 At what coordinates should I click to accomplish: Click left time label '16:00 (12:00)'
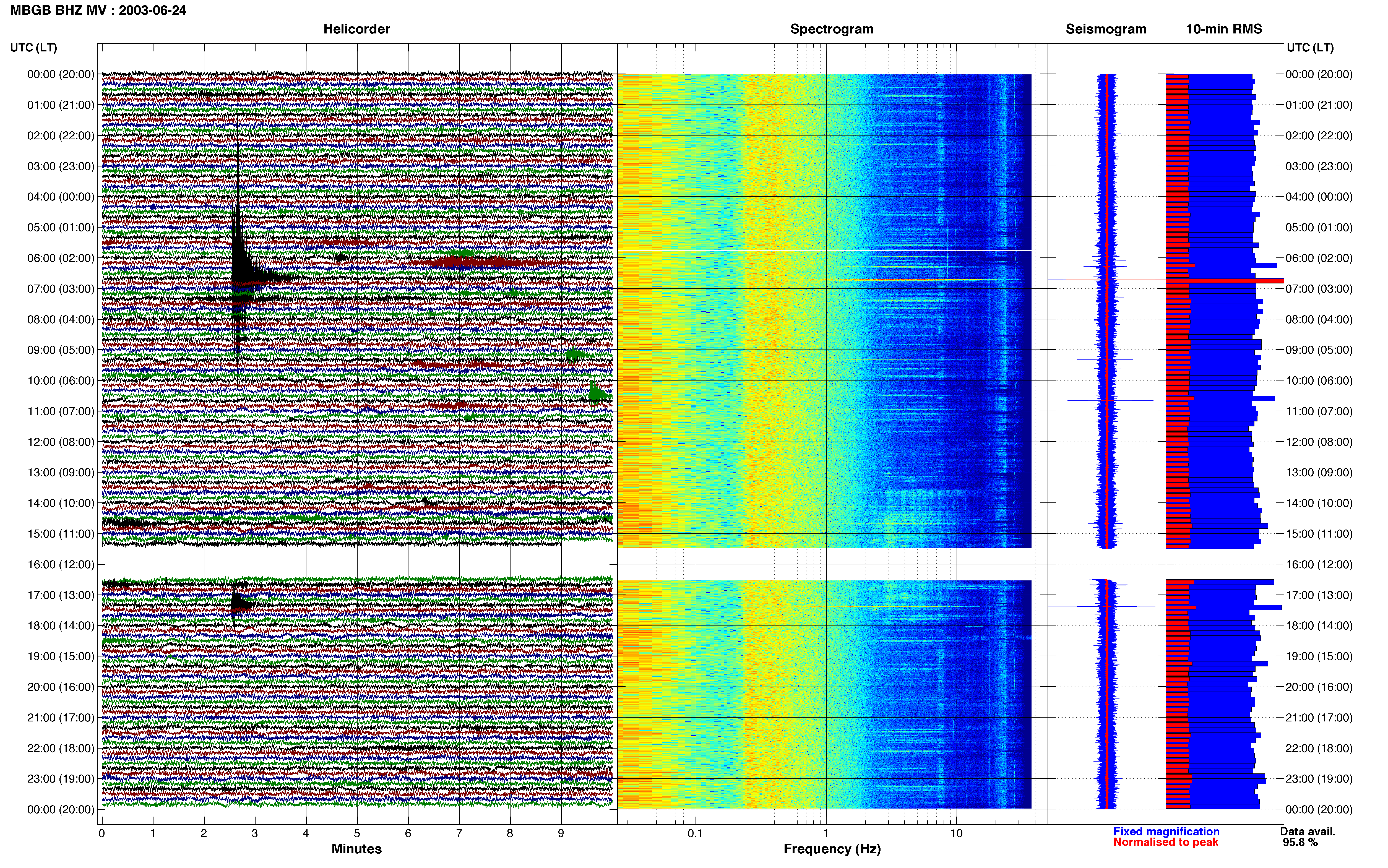(61, 564)
